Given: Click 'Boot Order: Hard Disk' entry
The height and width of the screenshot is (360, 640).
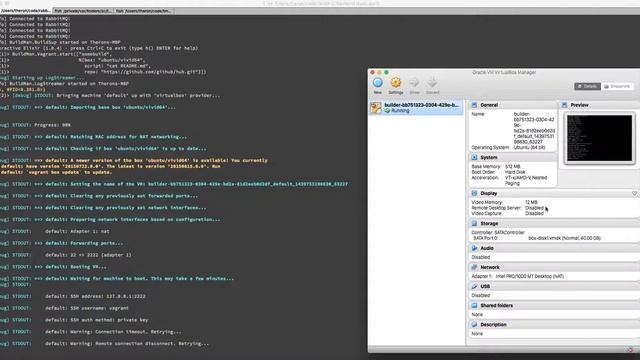Looking at the screenshot, I should pyautogui.click(x=498, y=172).
